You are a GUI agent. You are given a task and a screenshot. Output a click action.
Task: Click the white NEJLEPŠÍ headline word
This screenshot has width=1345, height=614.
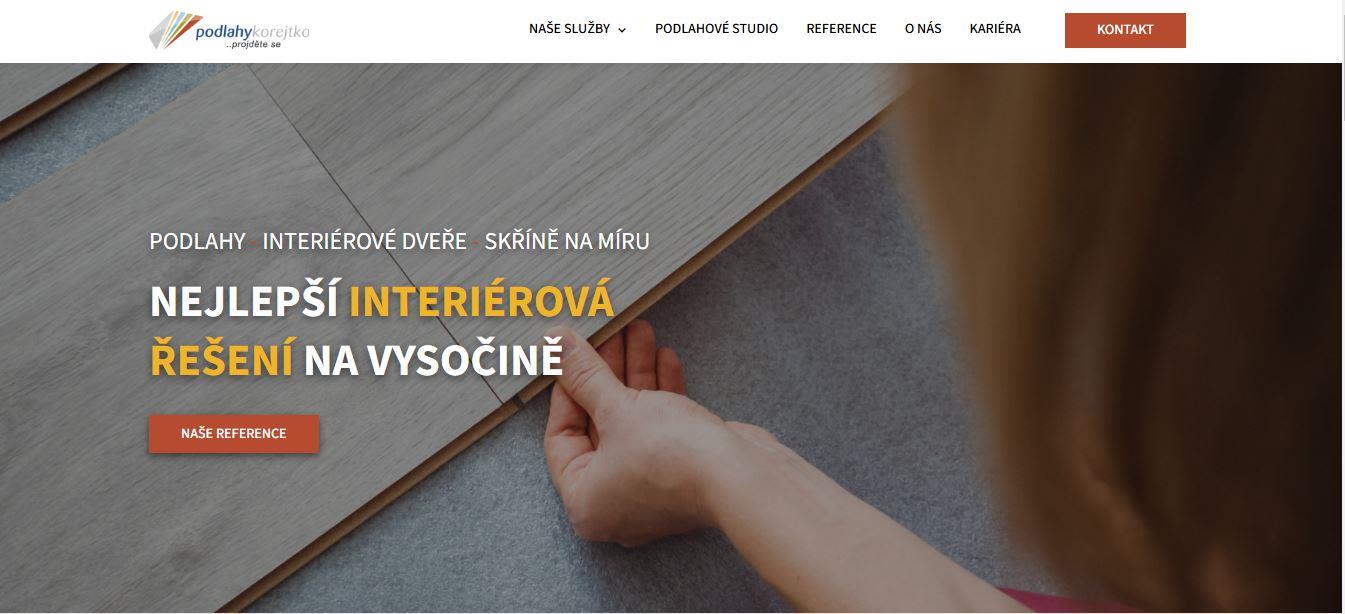click(245, 302)
